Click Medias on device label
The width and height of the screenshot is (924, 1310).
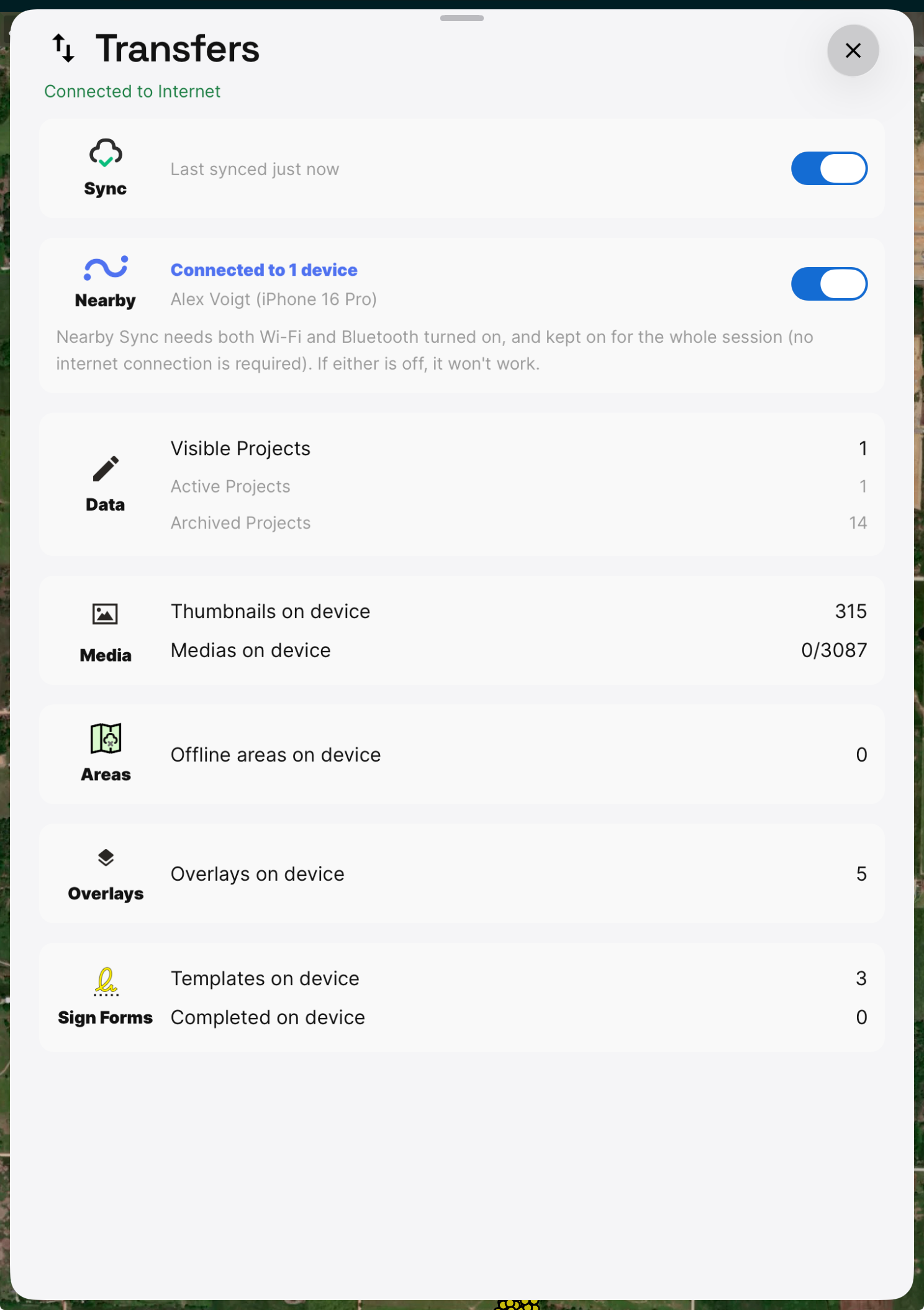(x=250, y=650)
